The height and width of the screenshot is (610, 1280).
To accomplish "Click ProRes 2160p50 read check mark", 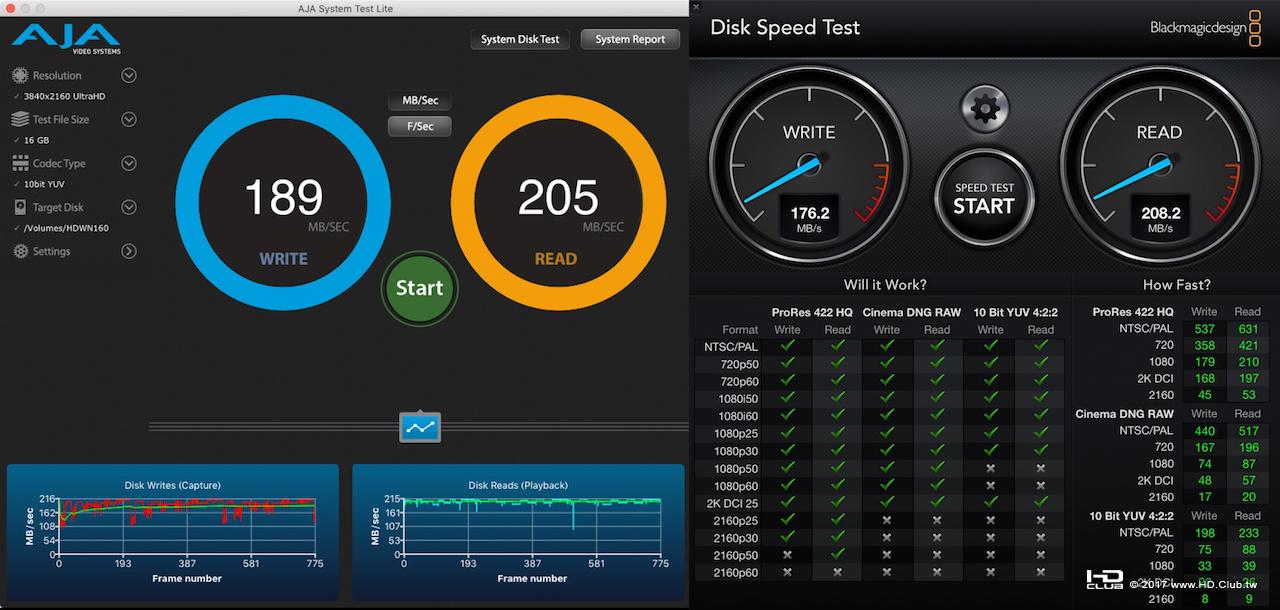I will [x=838, y=555].
